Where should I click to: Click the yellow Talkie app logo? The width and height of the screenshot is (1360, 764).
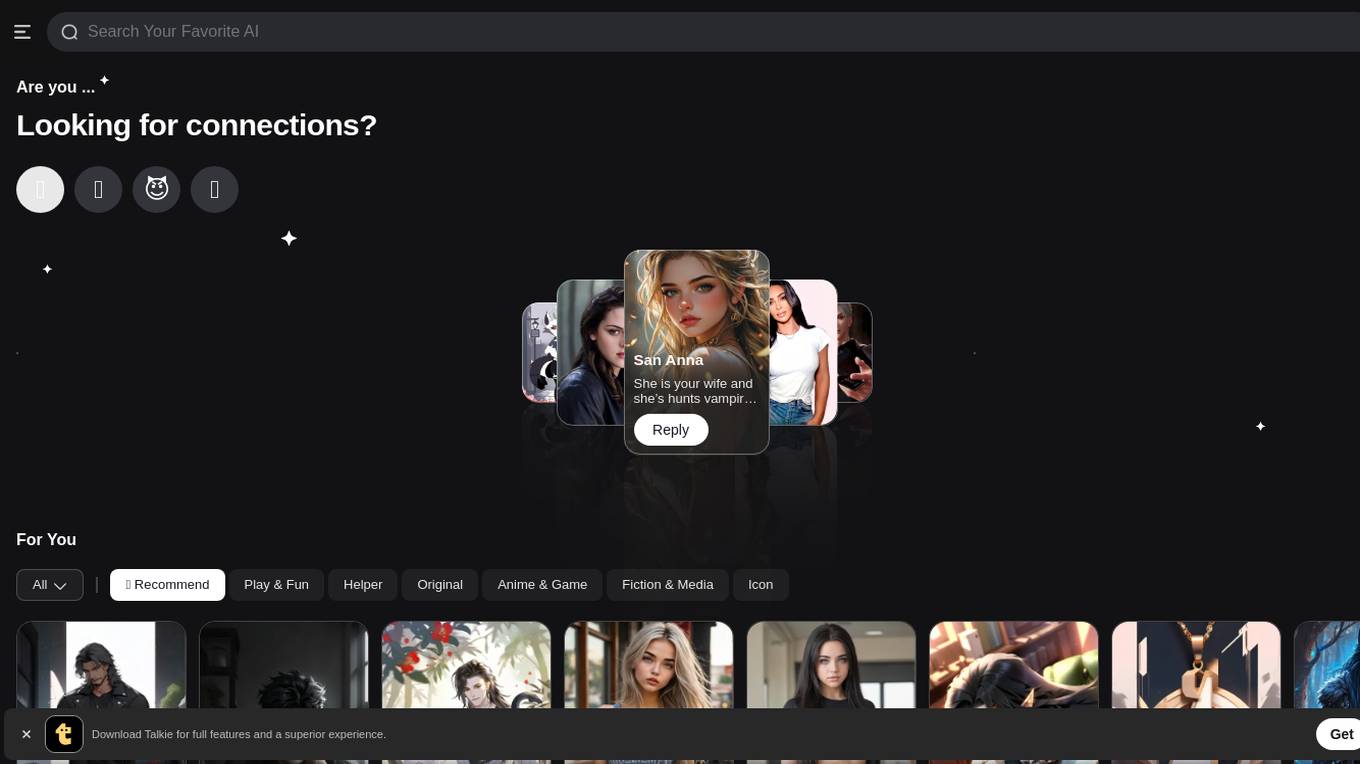(64, 734)
